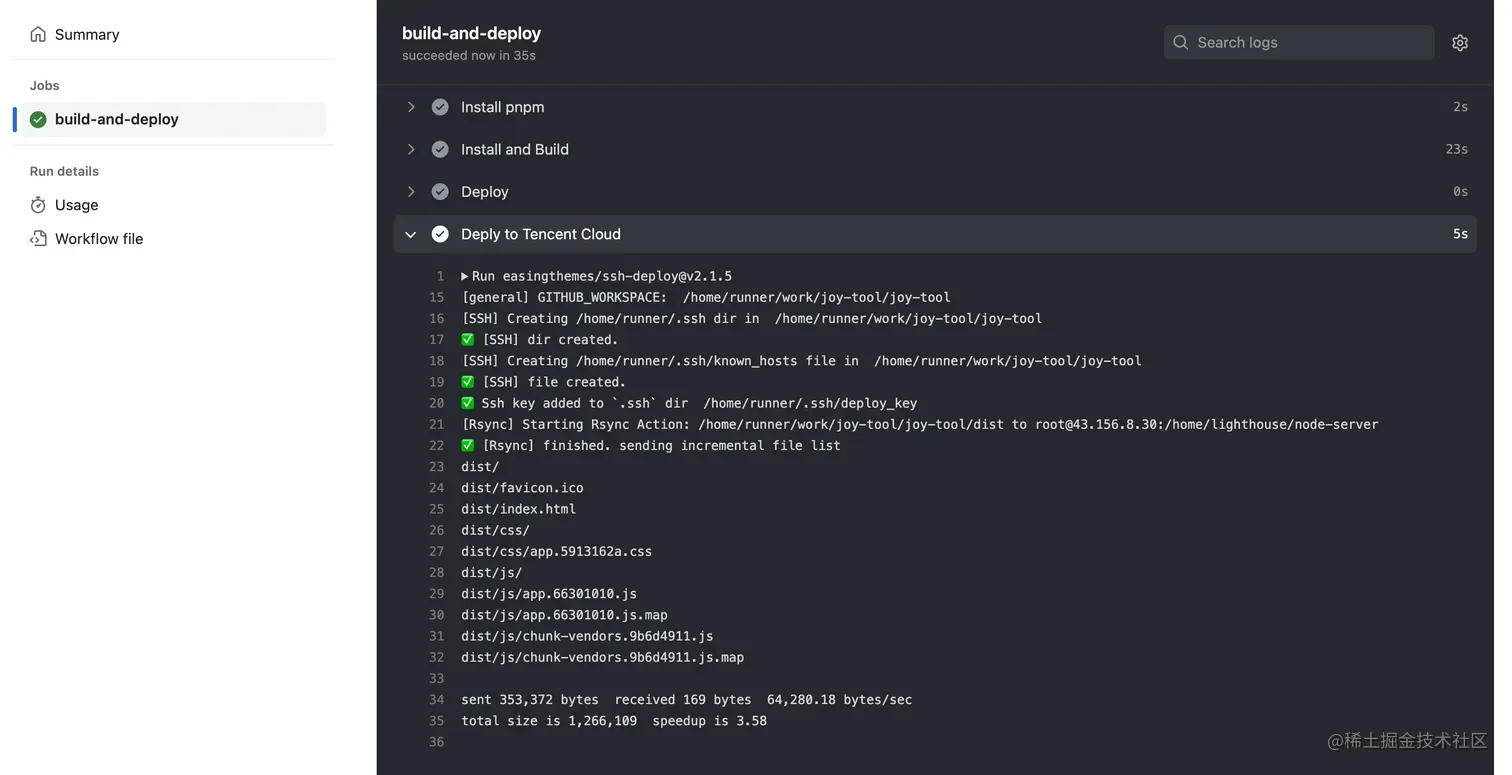The height and width of the screenshot is (775, 1512).
Task: Click the Deply to Tencent Cloud check icon
Action: click(440, 234)
